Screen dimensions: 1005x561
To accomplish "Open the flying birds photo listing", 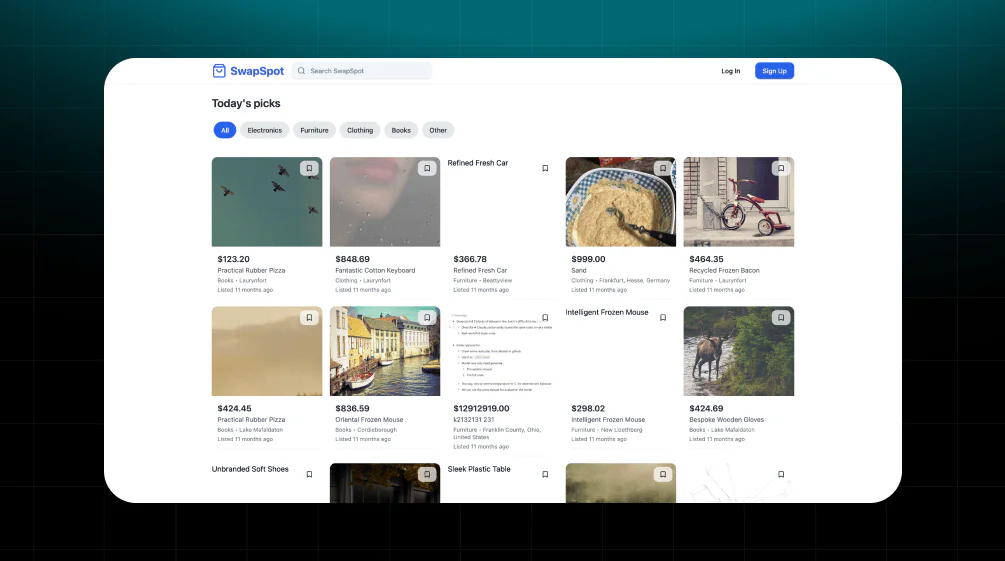I will pos(267,201).
